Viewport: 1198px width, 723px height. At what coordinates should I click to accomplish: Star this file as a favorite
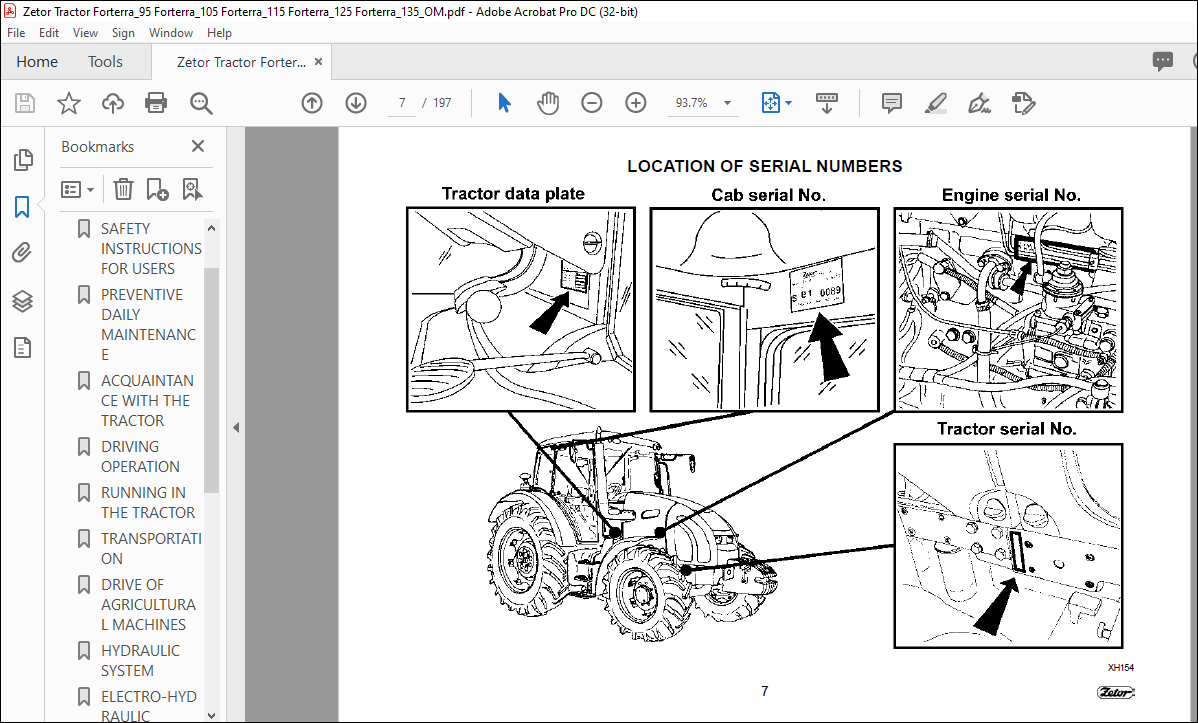[x=69, y=103]
